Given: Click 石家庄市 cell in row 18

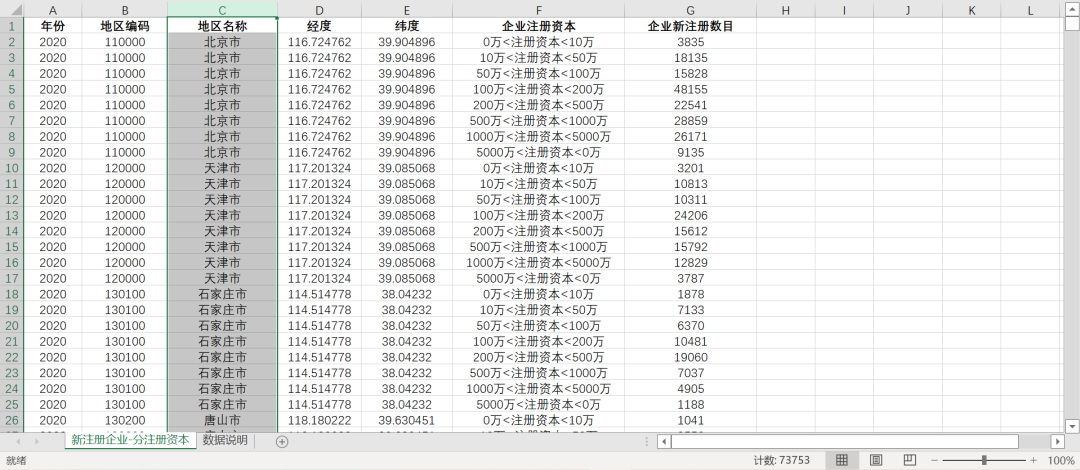Looking at the screenshot, I should point(222,294).
